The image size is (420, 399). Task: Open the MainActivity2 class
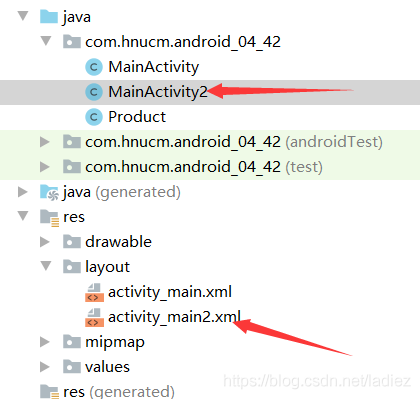click(158, 92)
